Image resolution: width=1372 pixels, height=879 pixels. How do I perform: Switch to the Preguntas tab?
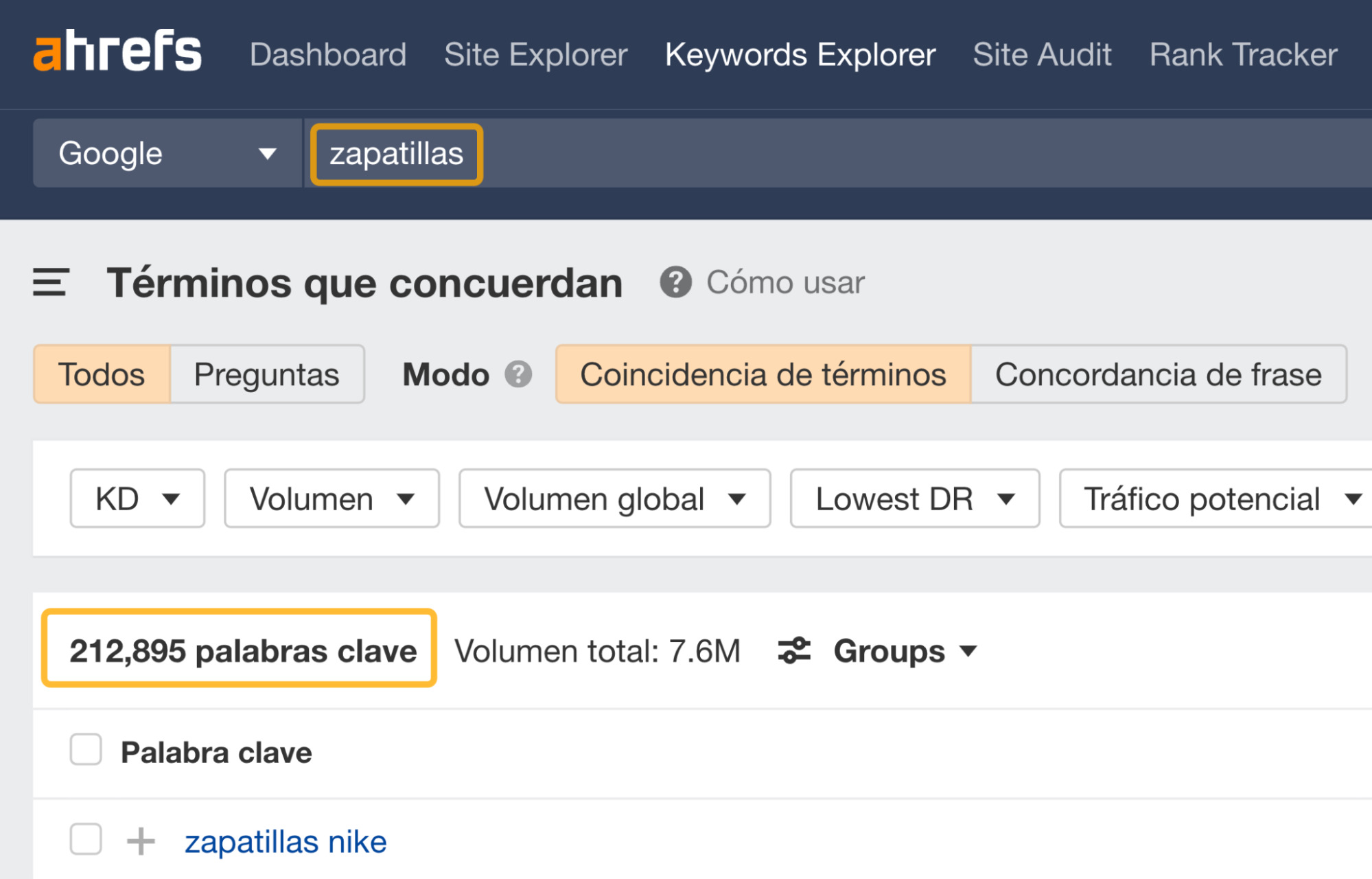coord(267,374)
